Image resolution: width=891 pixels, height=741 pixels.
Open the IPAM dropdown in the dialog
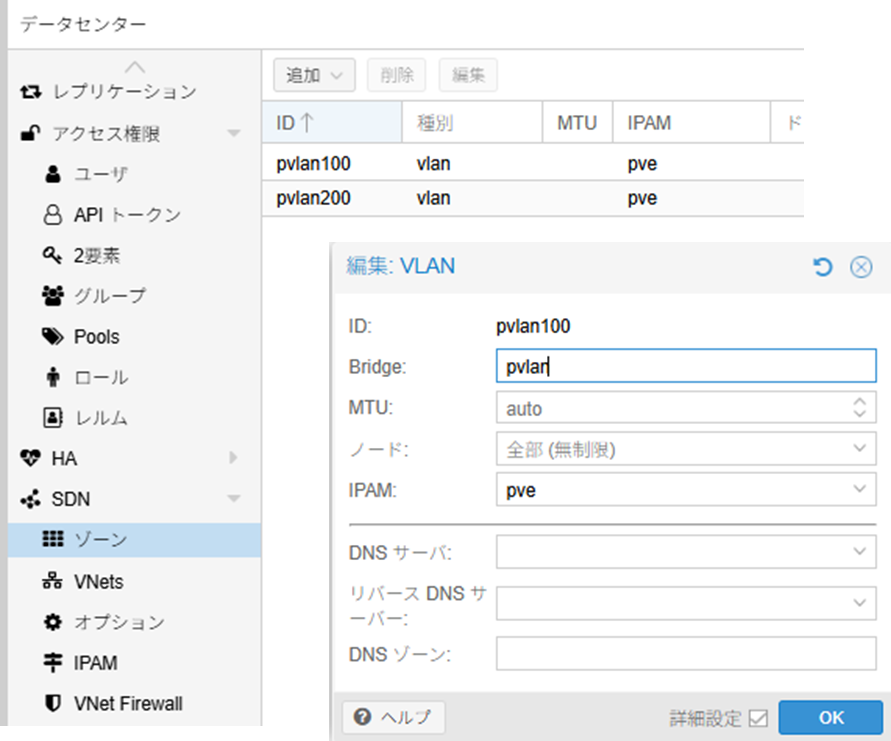(862, 490)
